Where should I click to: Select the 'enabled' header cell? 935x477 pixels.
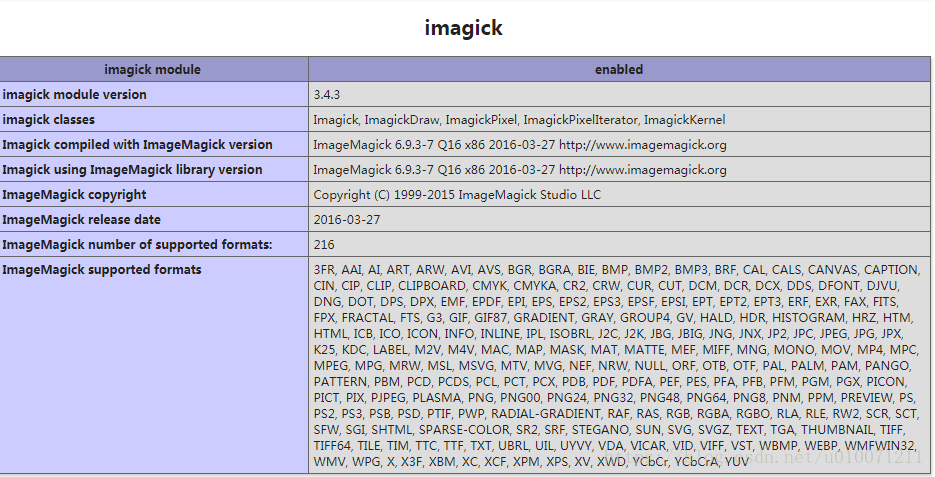[x=619, y=69]
